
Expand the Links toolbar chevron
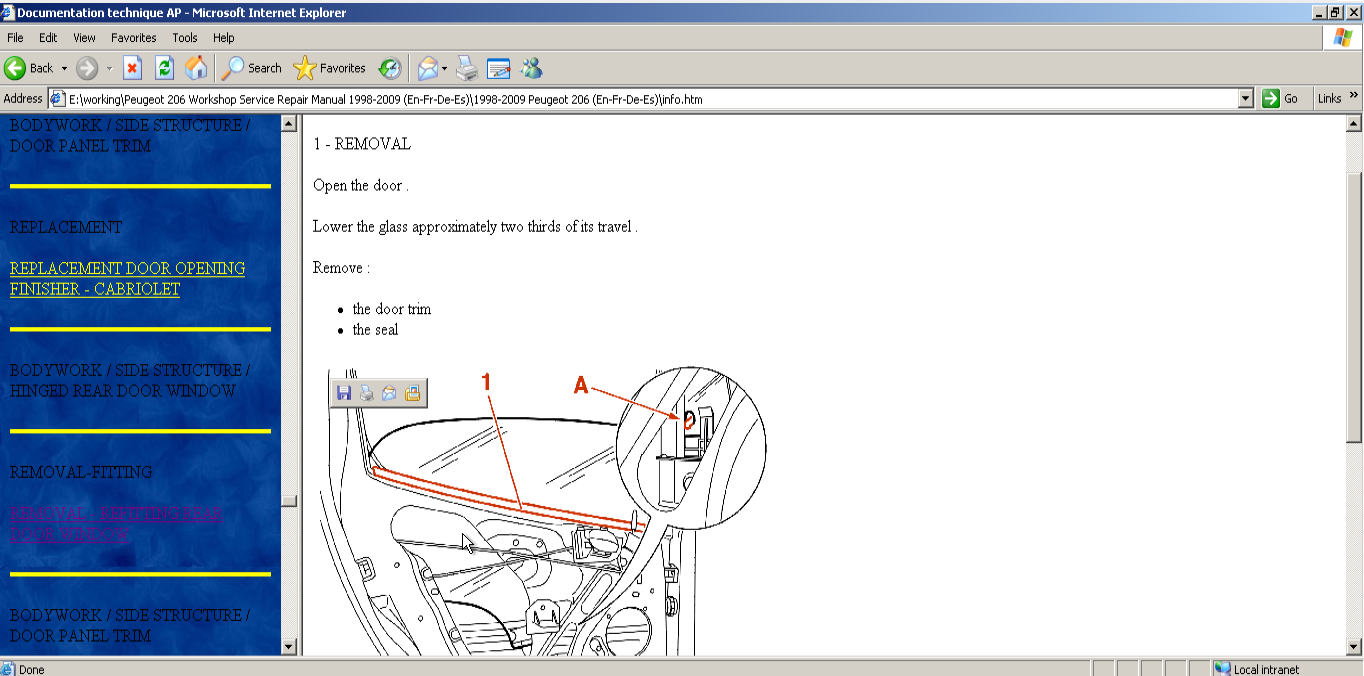1354,96
